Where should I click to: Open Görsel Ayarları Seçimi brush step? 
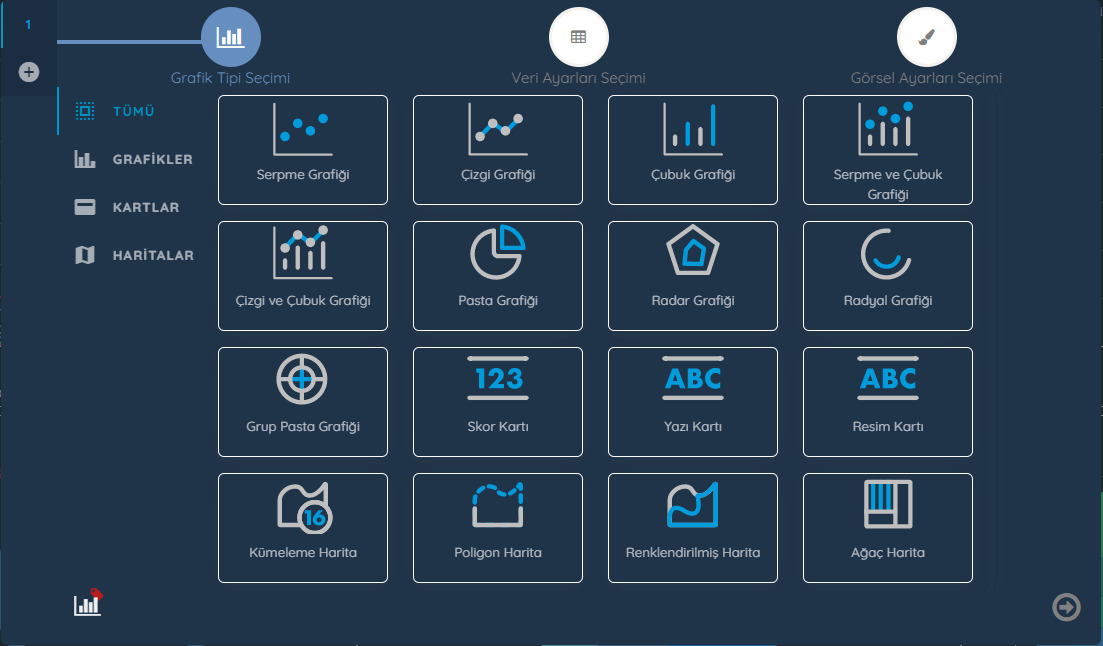coord(926,37)
